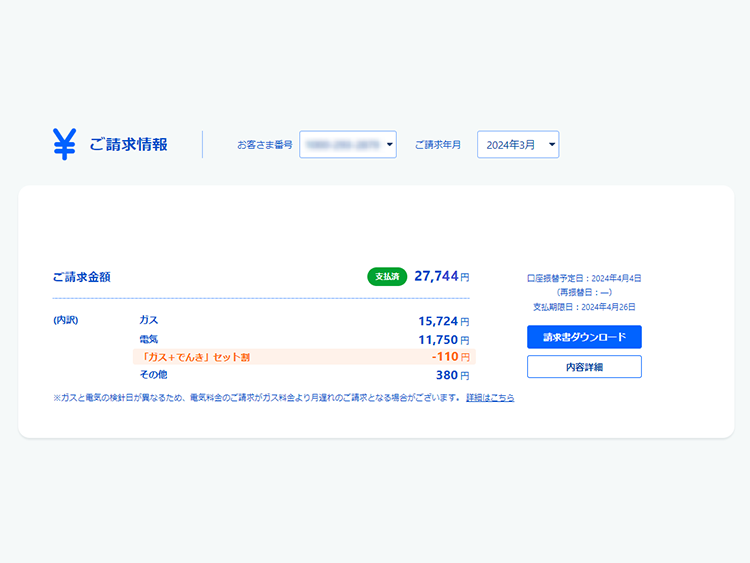
Task: Select the ご請求情報 page heading
Action: click(128, 145)
